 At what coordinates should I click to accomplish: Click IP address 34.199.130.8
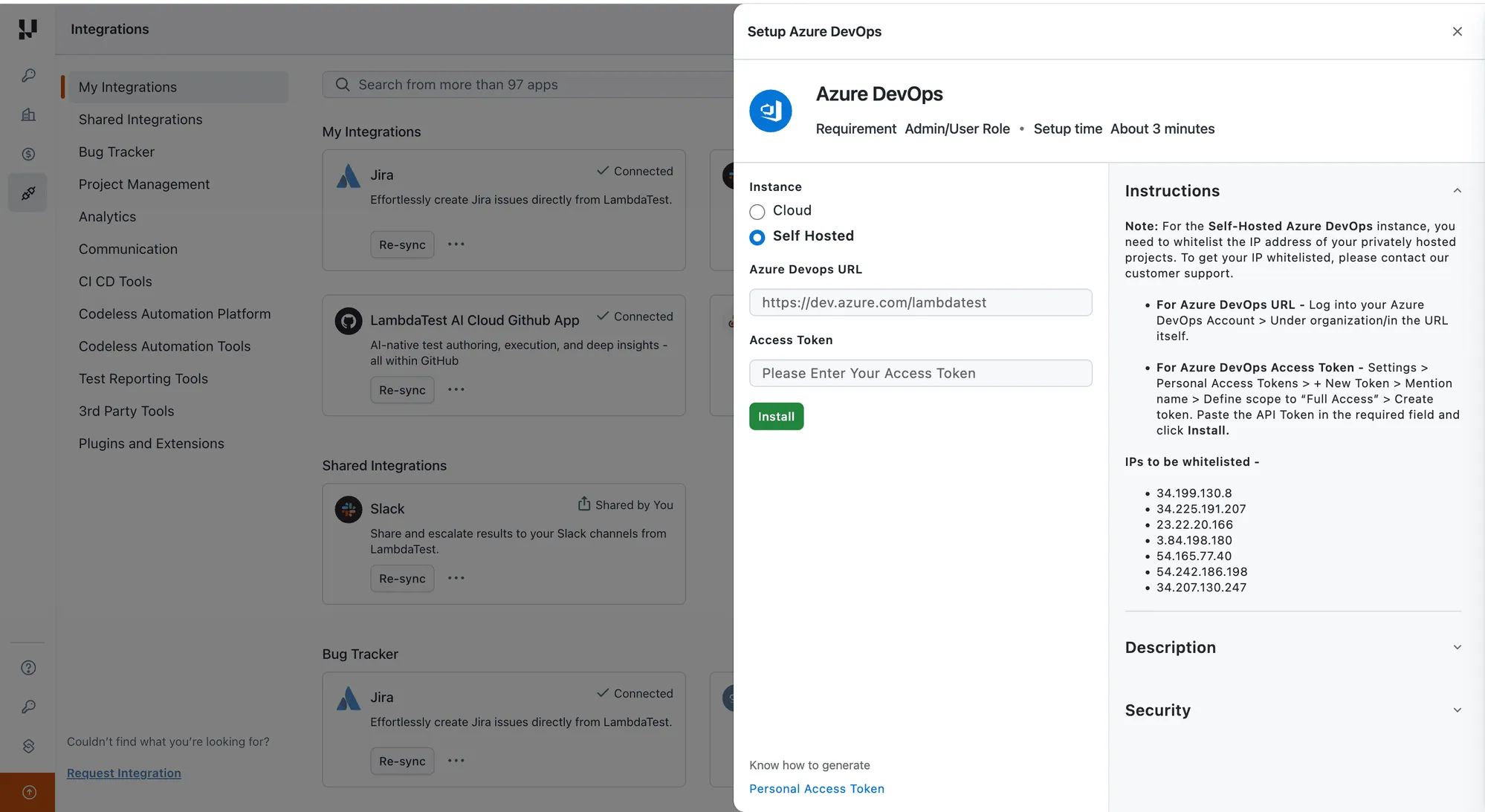point(1194,493)
